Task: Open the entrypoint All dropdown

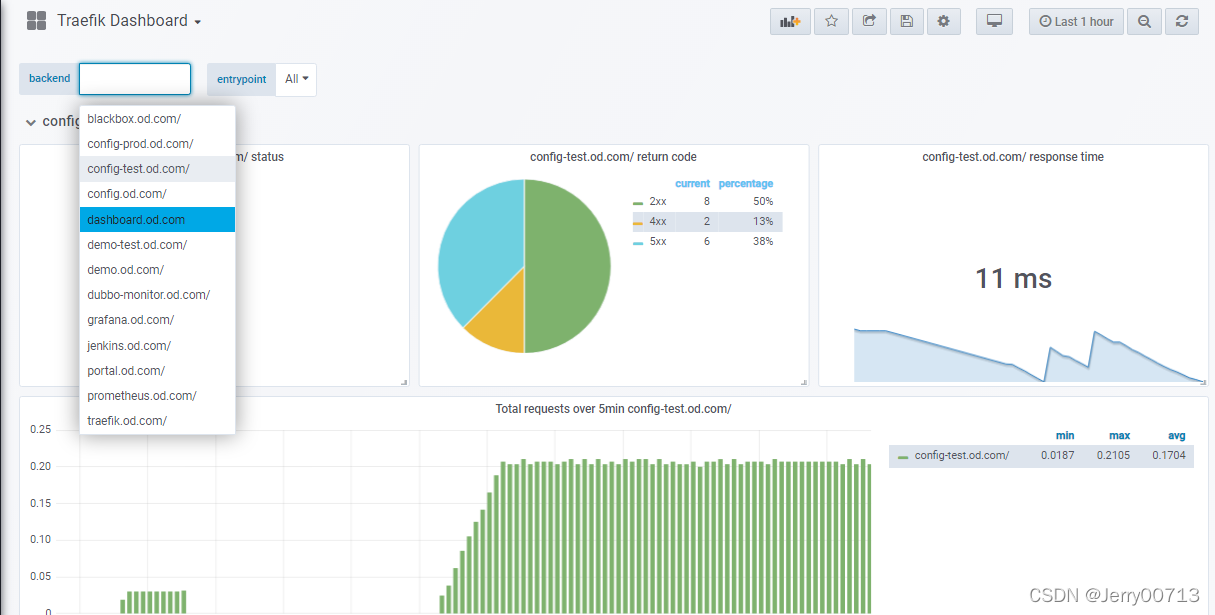Action: [x=296, y=79]
